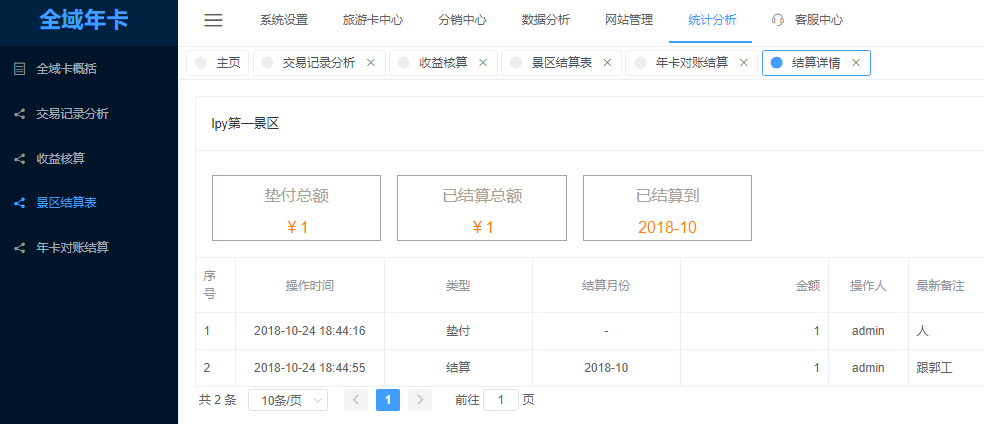This screenshot has height=424, width=984.
Task: Close the 年卡对账结算 tab
Action: click(x=743, y=63)
